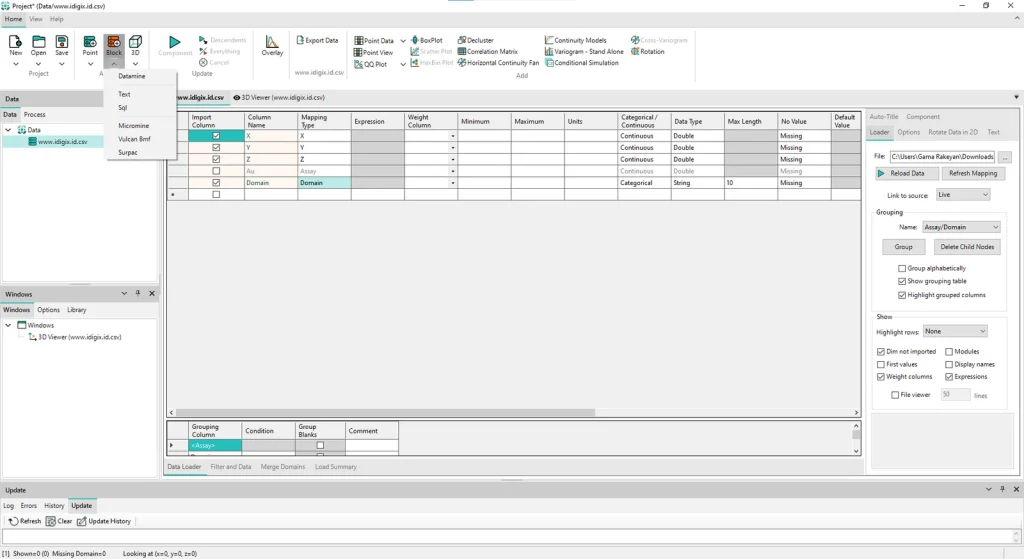Image resolution: width=1024 pixels, height=559 pixels.
Task: Click the New project icon
Action: [15, 42]
